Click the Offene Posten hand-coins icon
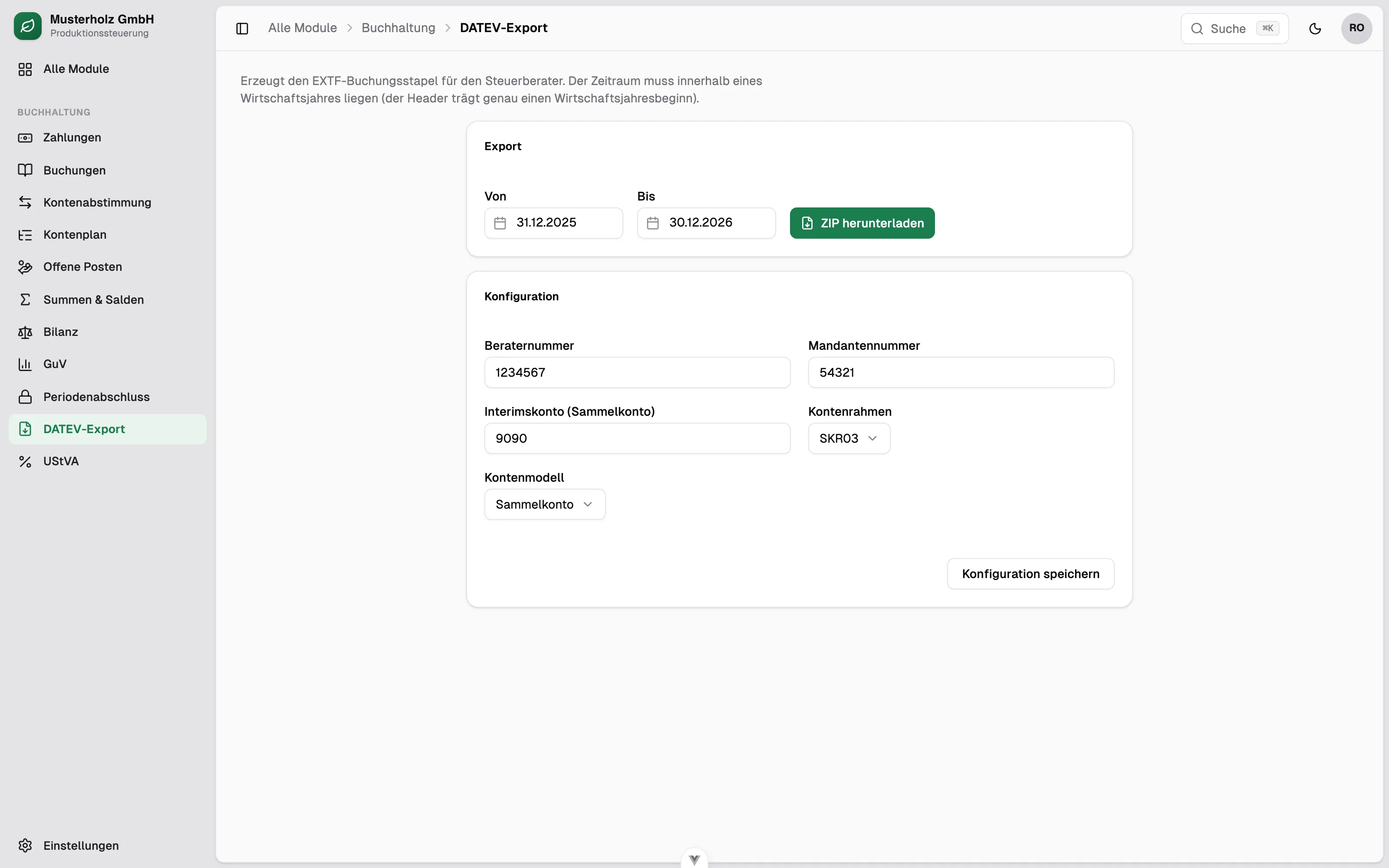The image size is (1389, 868). point(25,267)
